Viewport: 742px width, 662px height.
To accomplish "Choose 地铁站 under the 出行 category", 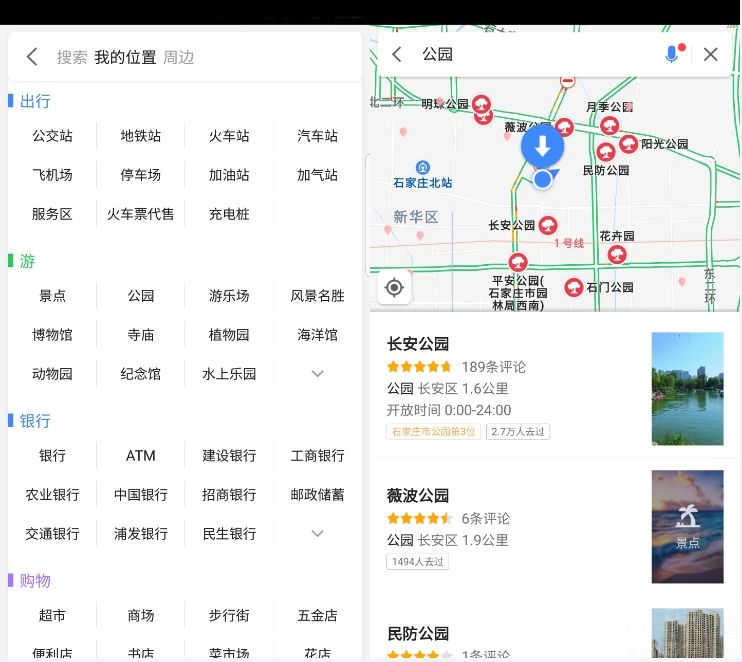I will pos(141,136).
